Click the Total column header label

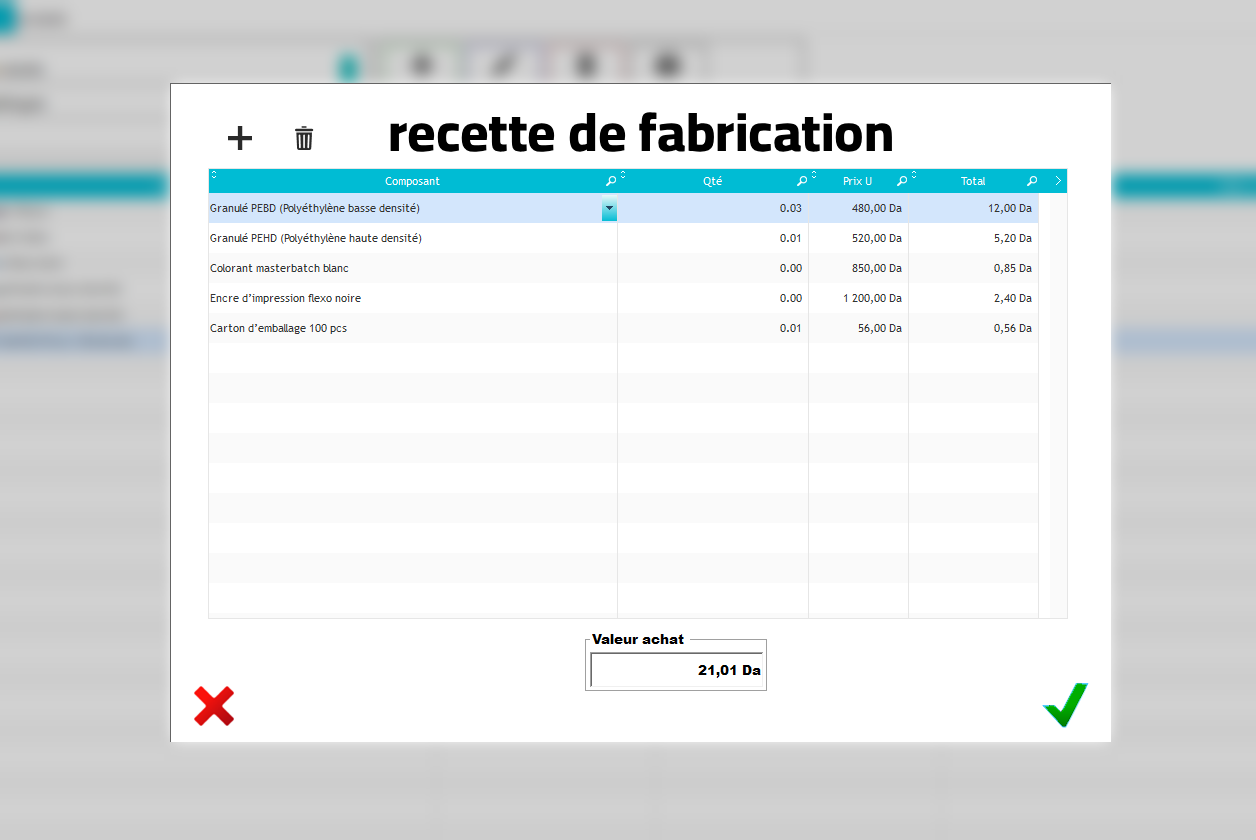click(x=972, y=181)
